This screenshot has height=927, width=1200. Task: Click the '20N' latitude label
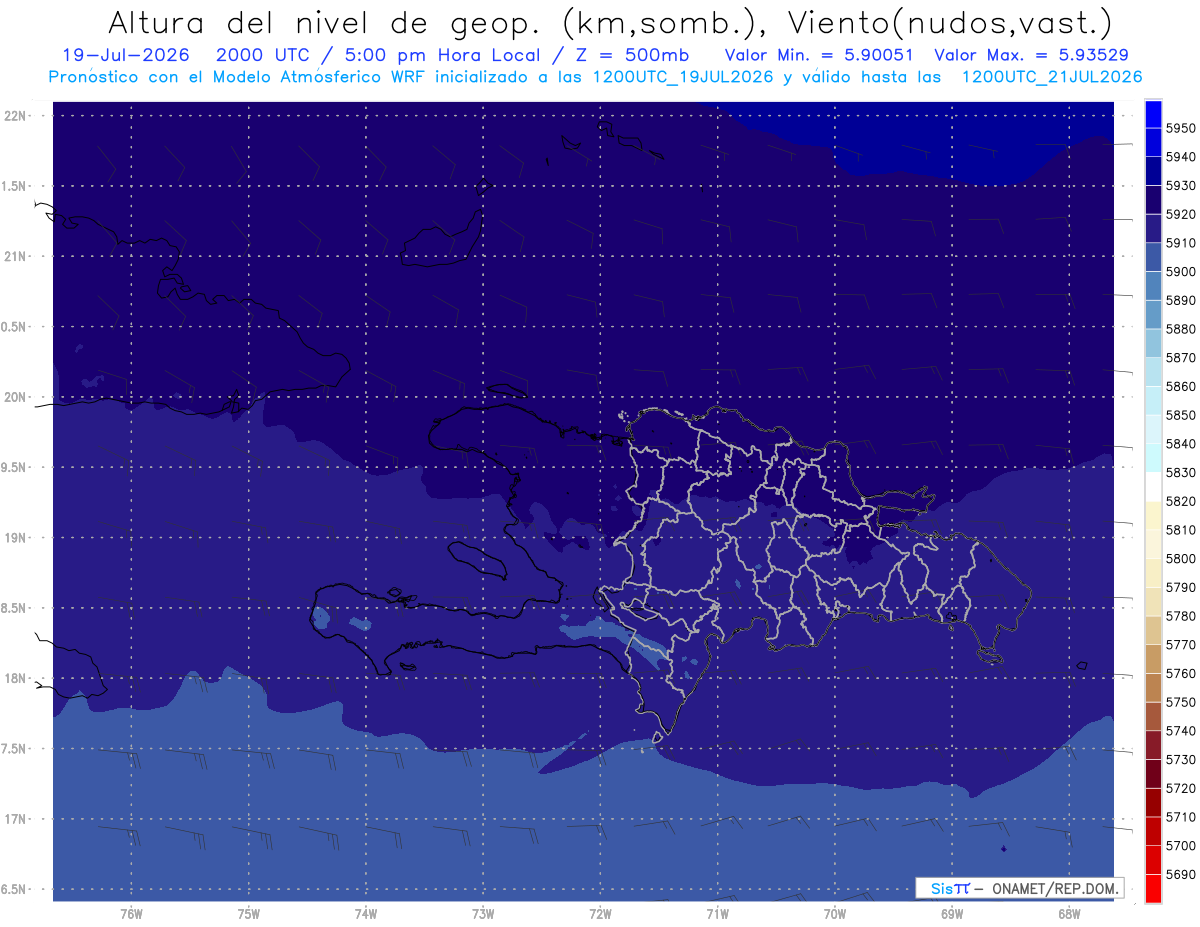point(13,397)
